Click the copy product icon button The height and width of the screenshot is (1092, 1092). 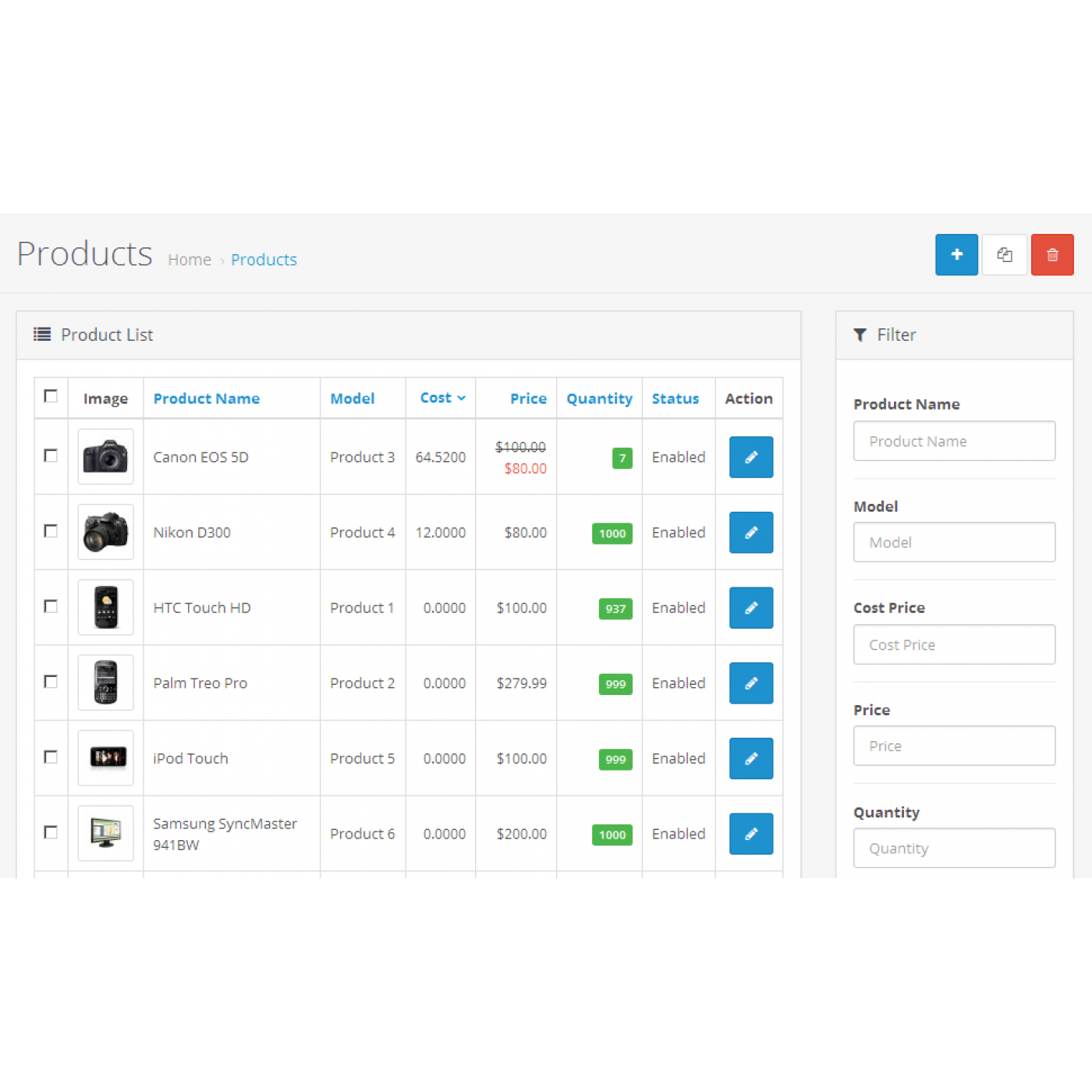[x=1004, y=254]
